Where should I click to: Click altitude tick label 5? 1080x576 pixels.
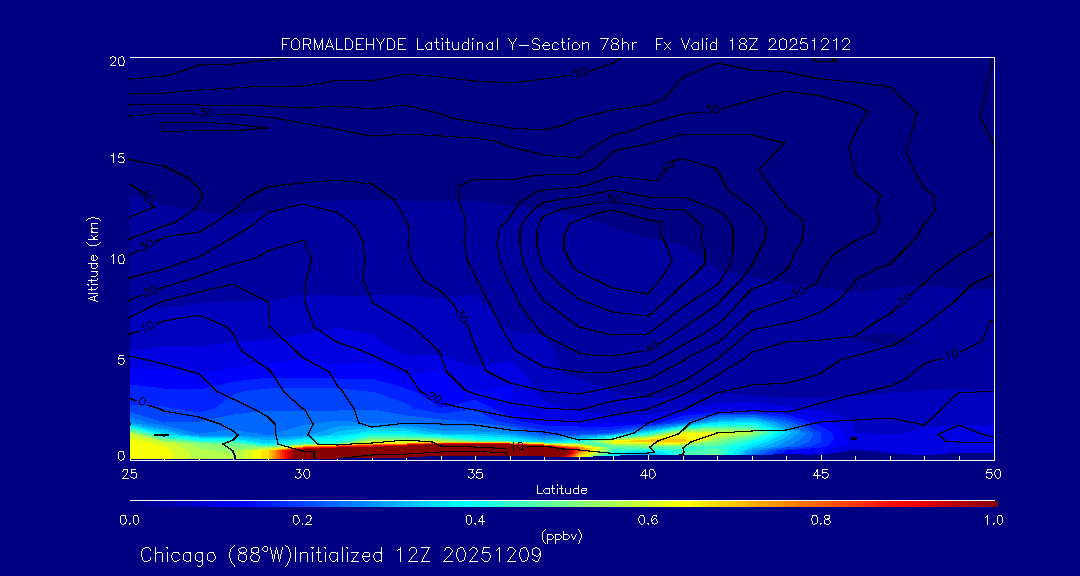click(x=118, y=358)
